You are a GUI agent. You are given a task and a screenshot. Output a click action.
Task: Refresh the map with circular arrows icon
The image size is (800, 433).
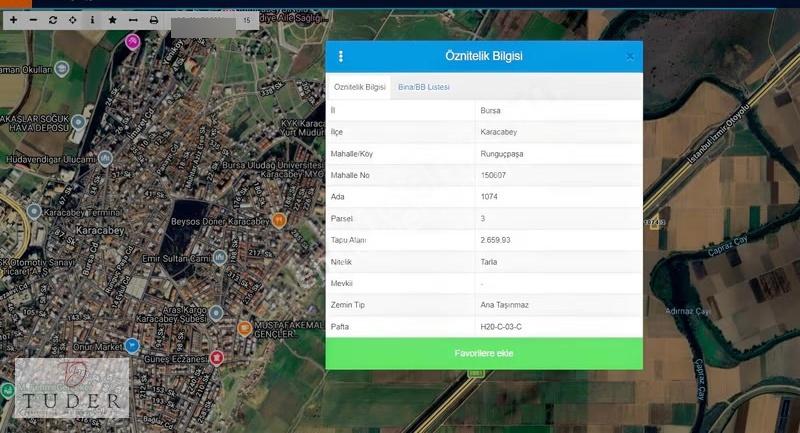pyautogui.click(x=53, y=20)
